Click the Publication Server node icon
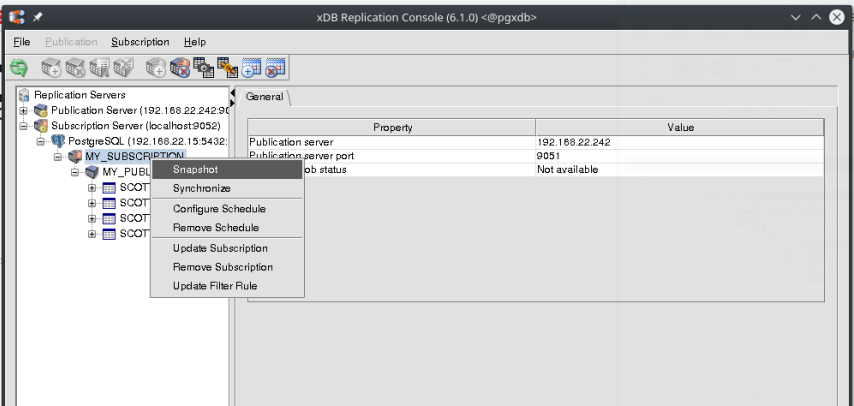The height and width of the screenshot is (406, 854). (x=41, y=111)
